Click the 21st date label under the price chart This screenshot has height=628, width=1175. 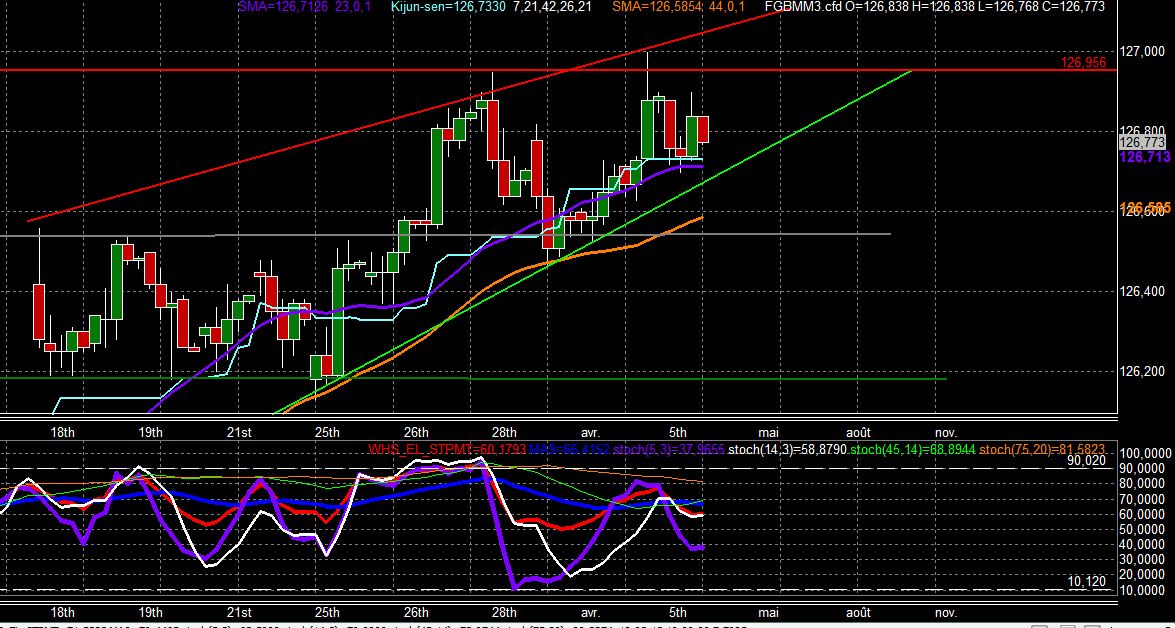click(239, 432)
